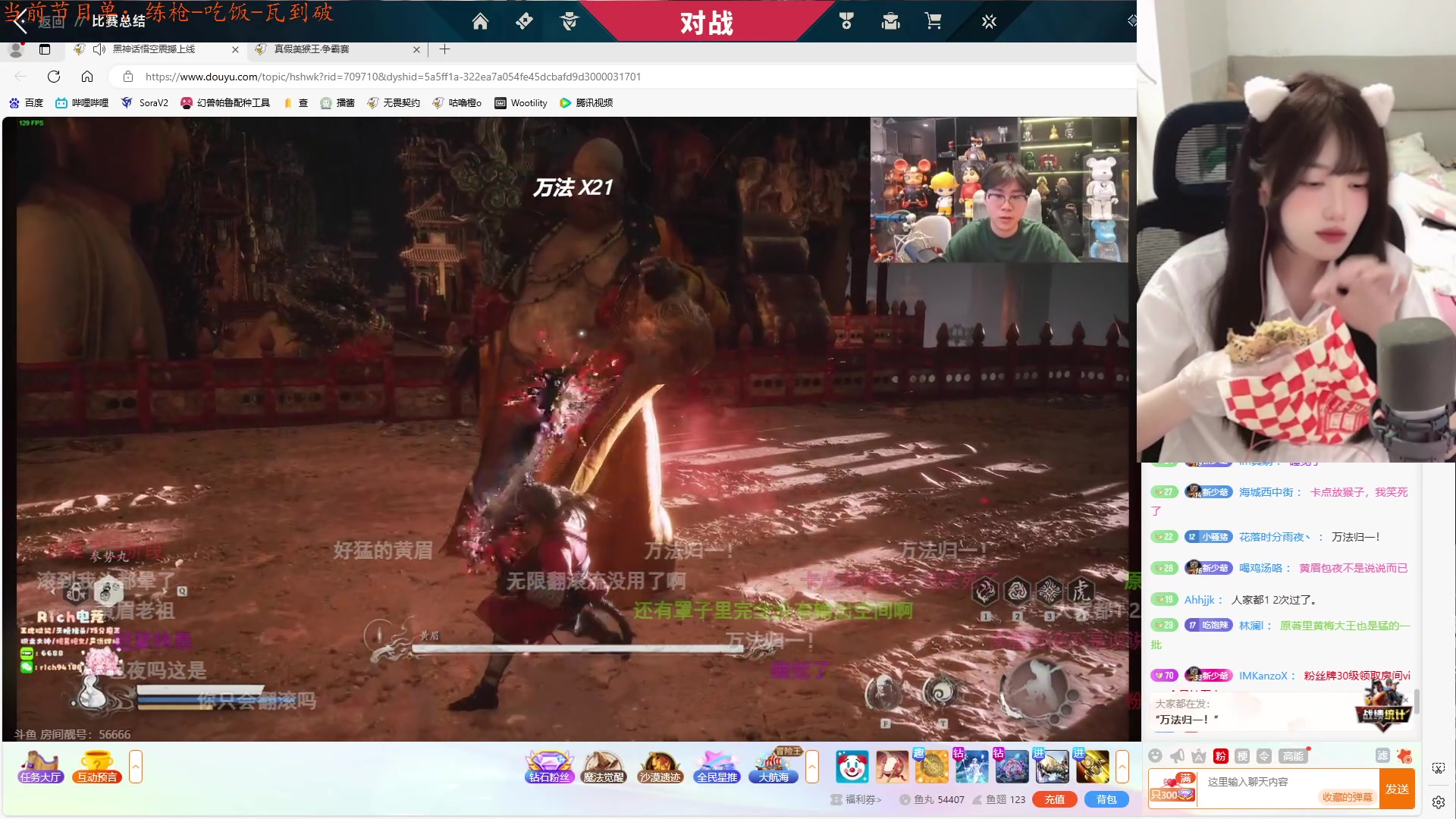Reload the current page
This screenshot has height=819, width=1456.
click(x=54, y=77)
